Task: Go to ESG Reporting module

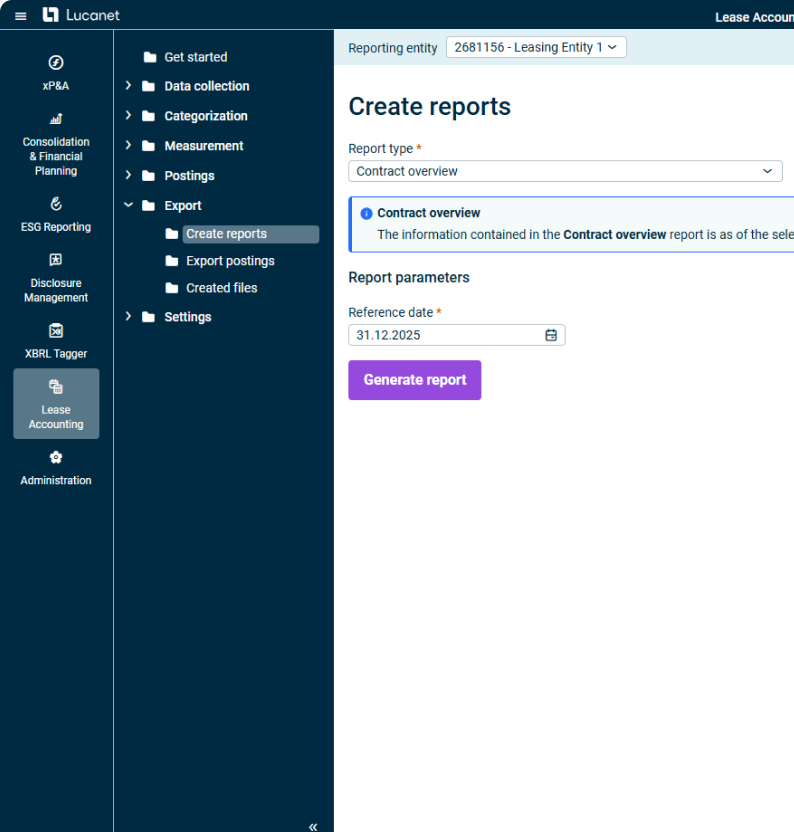Action: pyautogui.click(x=56, y=215)
